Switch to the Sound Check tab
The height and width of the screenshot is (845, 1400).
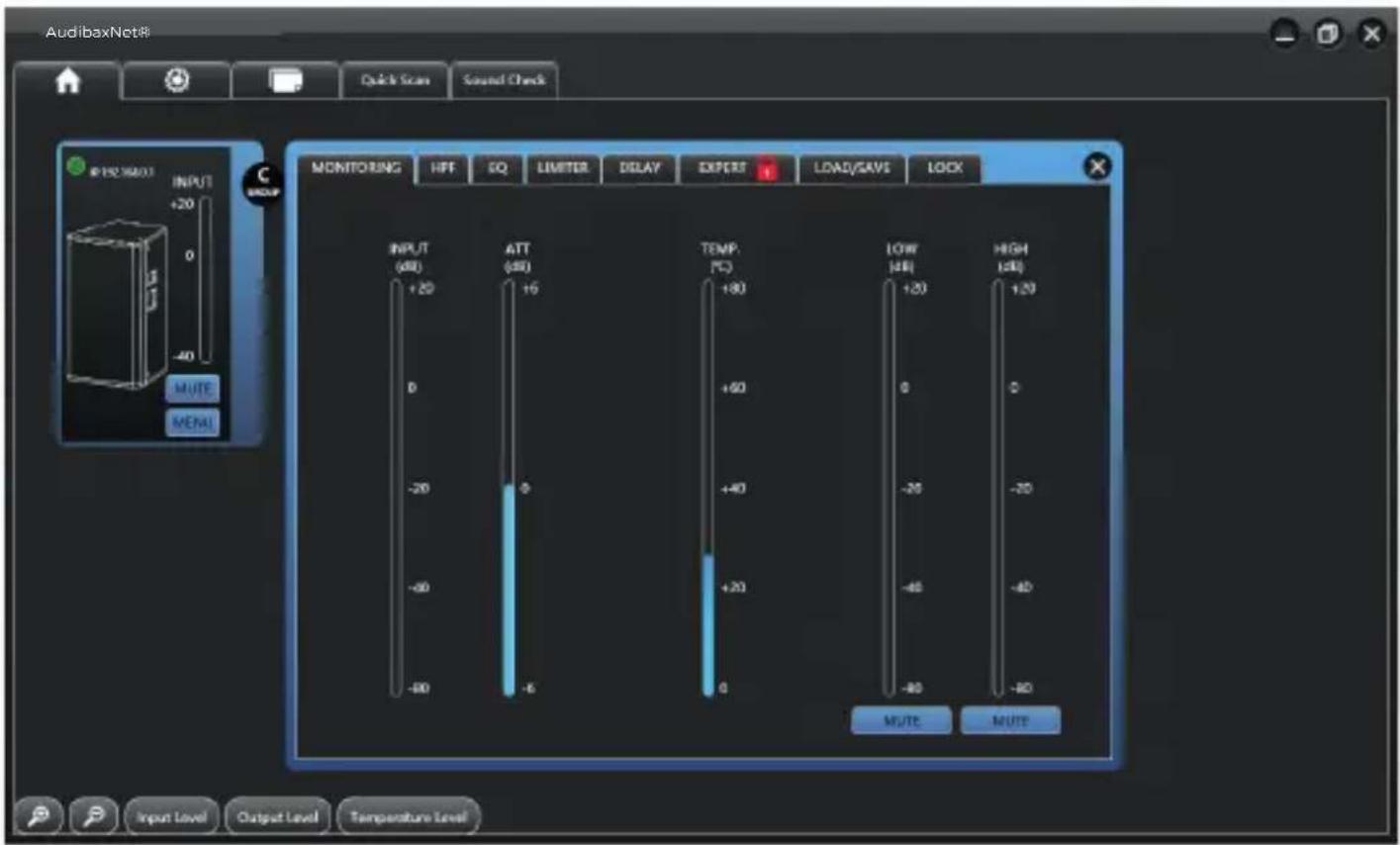click(x=505, y=80)
